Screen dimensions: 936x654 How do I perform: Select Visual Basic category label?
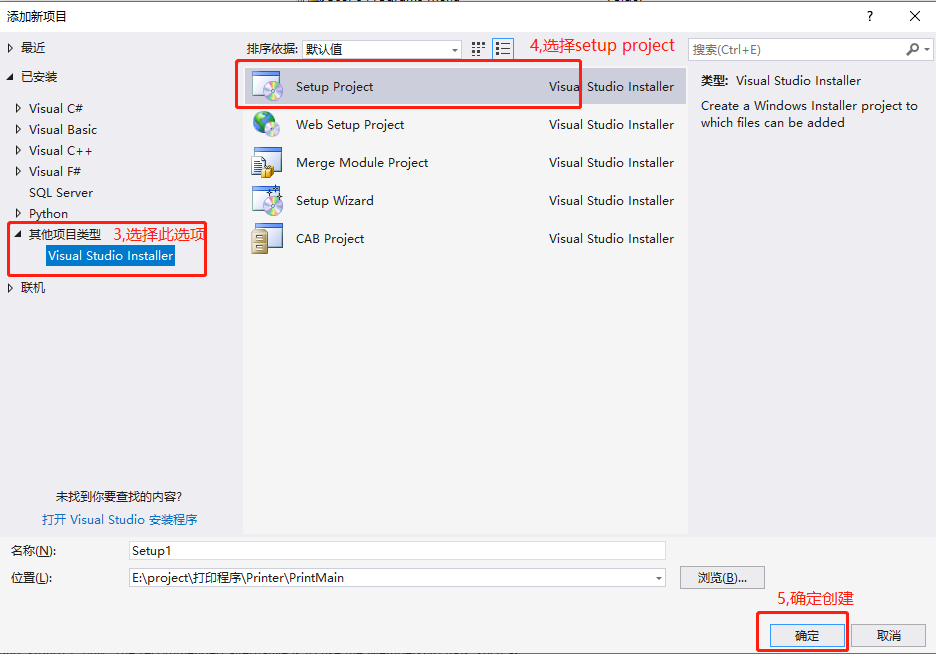[x=63, y=129]
